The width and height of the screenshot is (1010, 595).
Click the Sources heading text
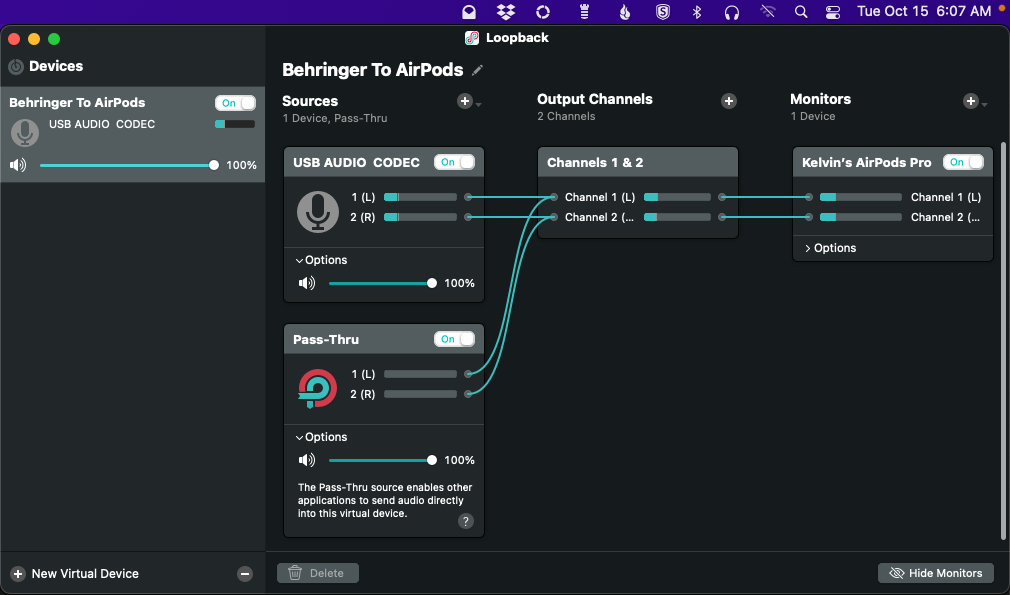point(310,101)
